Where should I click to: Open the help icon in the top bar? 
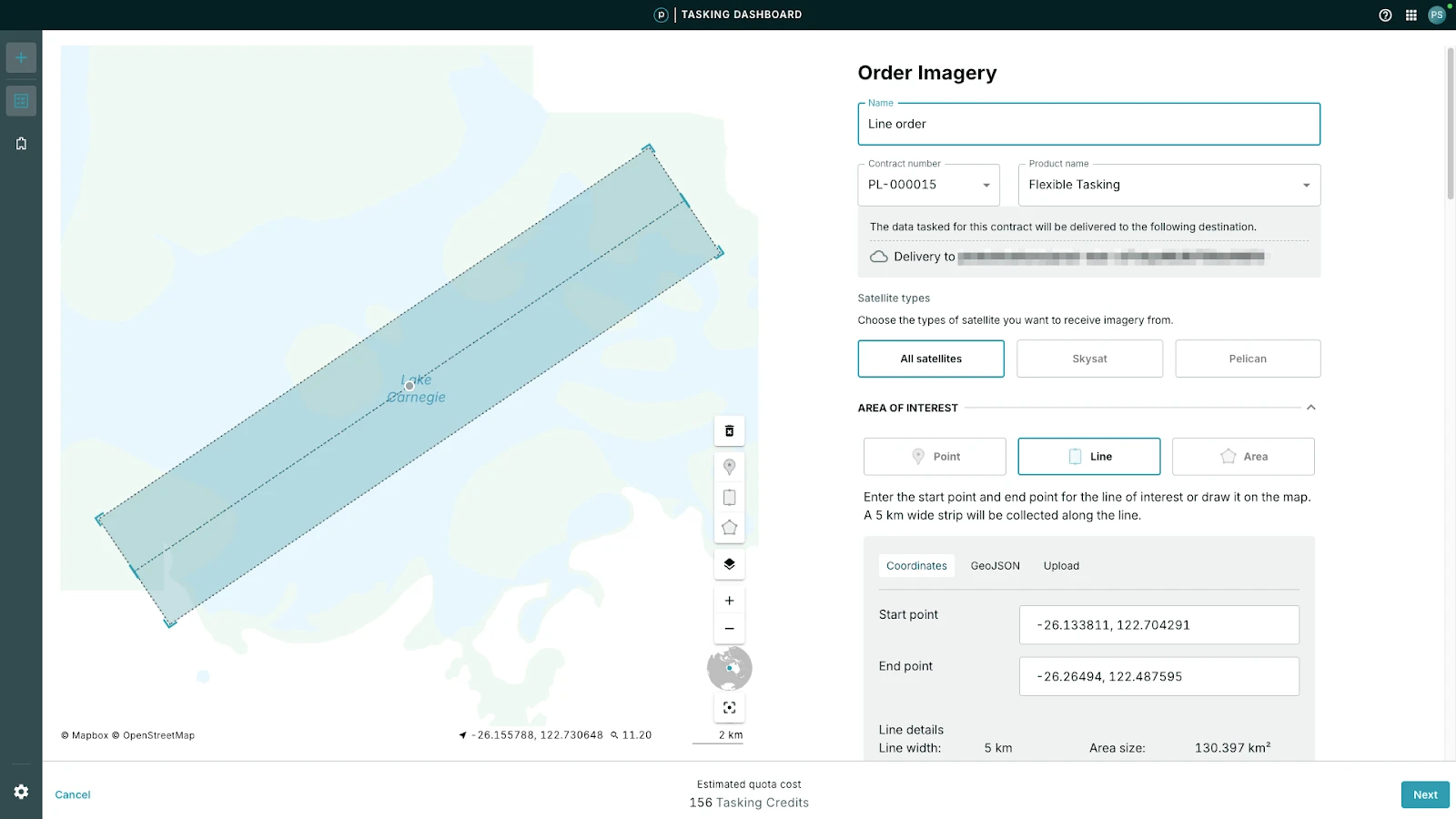pos(1385,15)
